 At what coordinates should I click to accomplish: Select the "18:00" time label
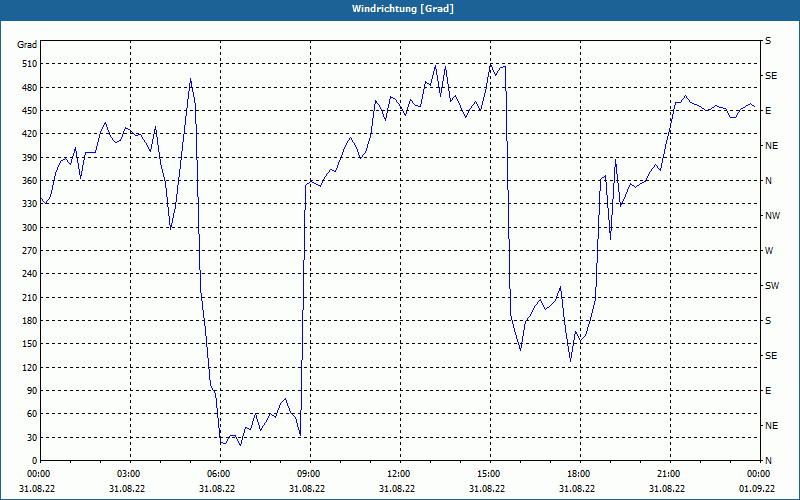[x=577, y=474]
